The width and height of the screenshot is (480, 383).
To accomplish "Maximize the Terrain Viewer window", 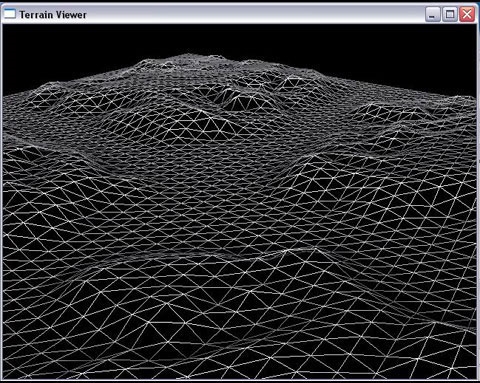I will point(450,15).
